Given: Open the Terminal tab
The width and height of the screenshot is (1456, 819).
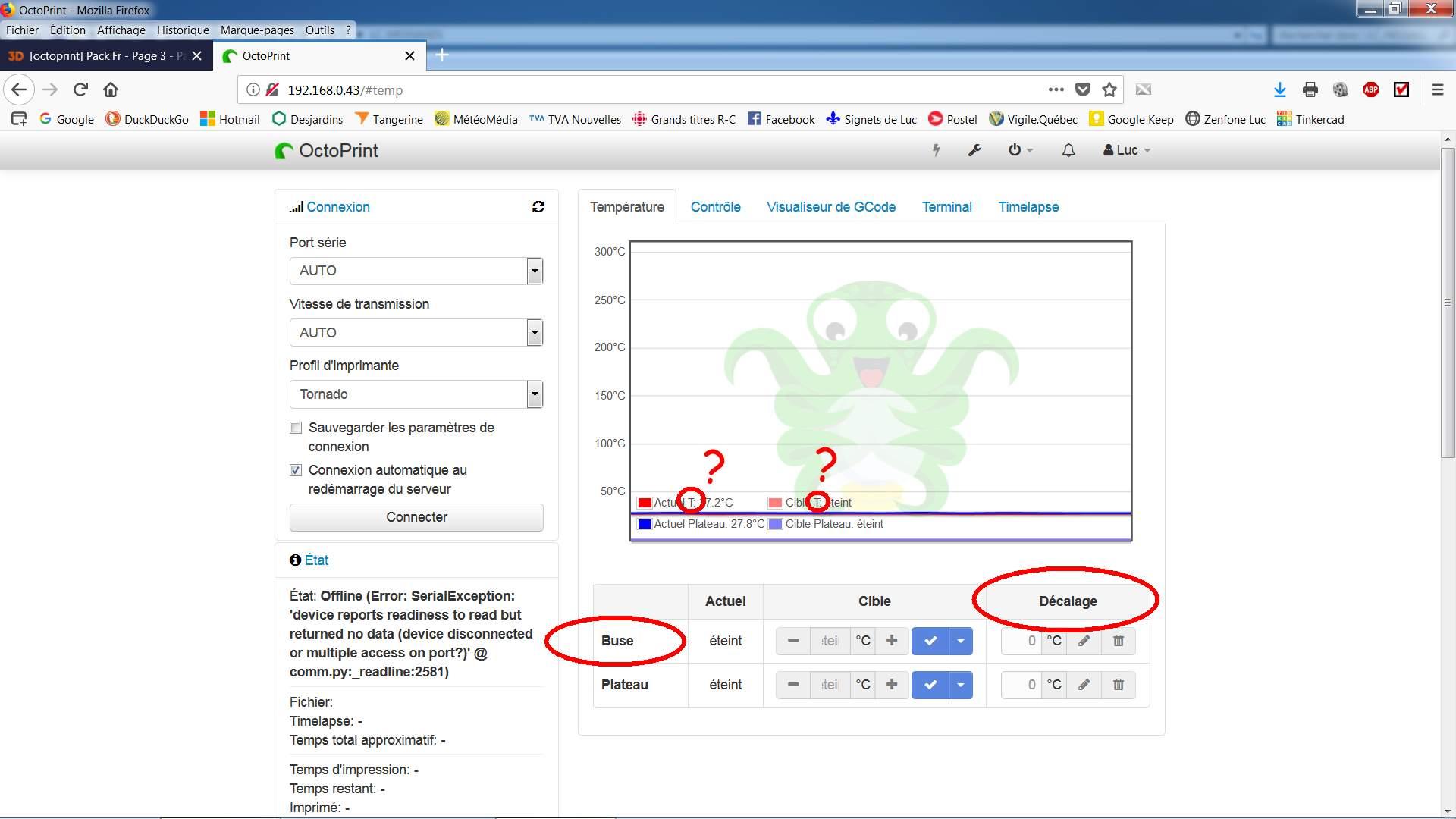Looking at the screenshot, I should coord(946,207).
